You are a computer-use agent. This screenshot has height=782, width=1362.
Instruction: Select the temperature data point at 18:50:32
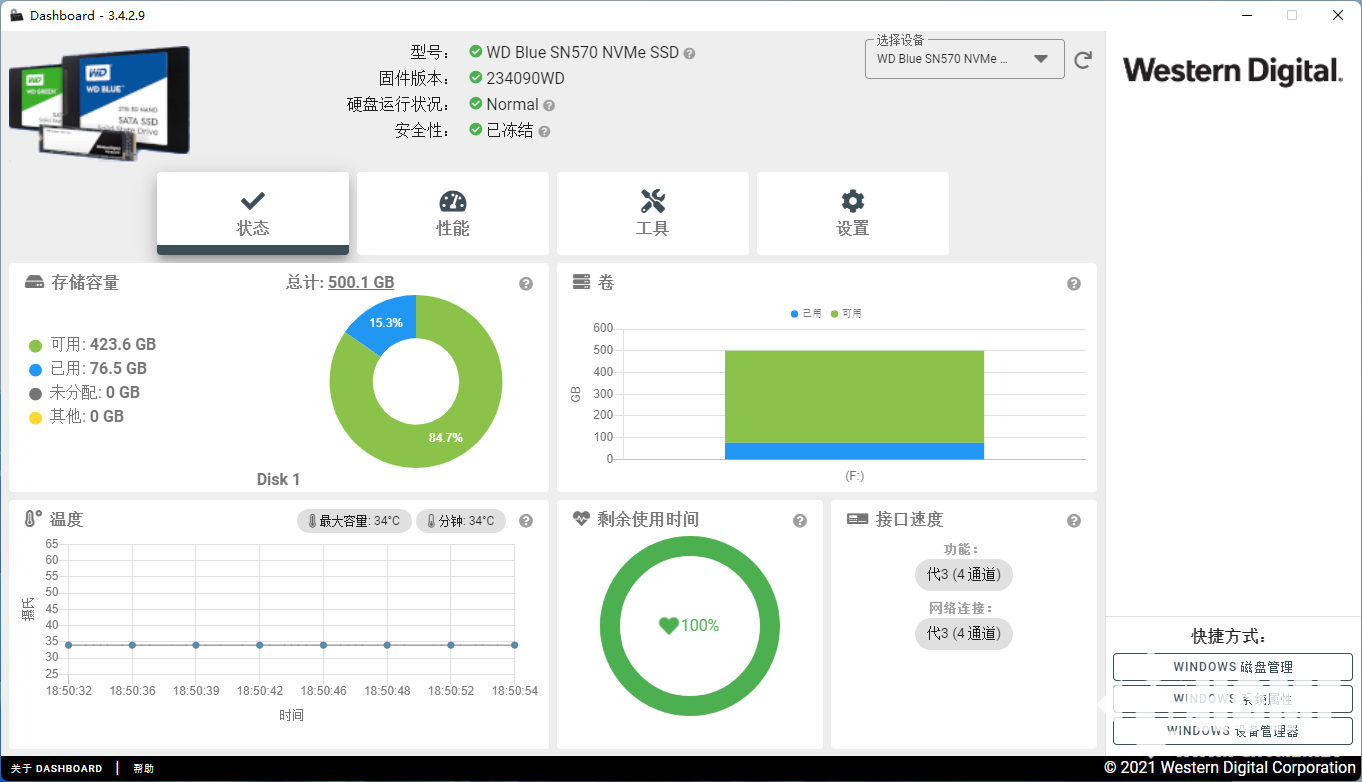[68, 645]
